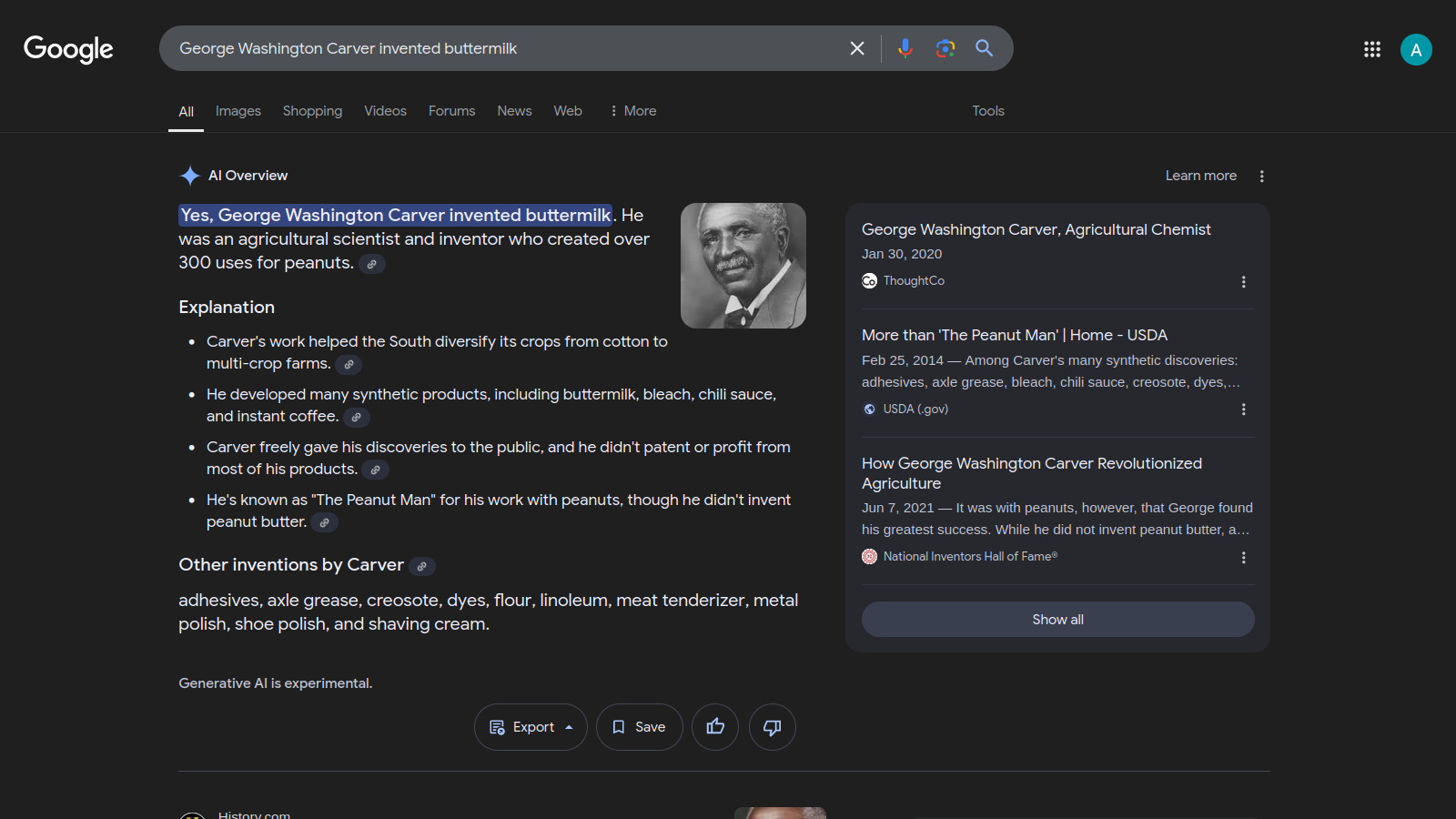Open 'How George Washington Carver Revolutionized Agriculture'
Viewport: 1456px width, 819px height.
(x=1032, y=473)
